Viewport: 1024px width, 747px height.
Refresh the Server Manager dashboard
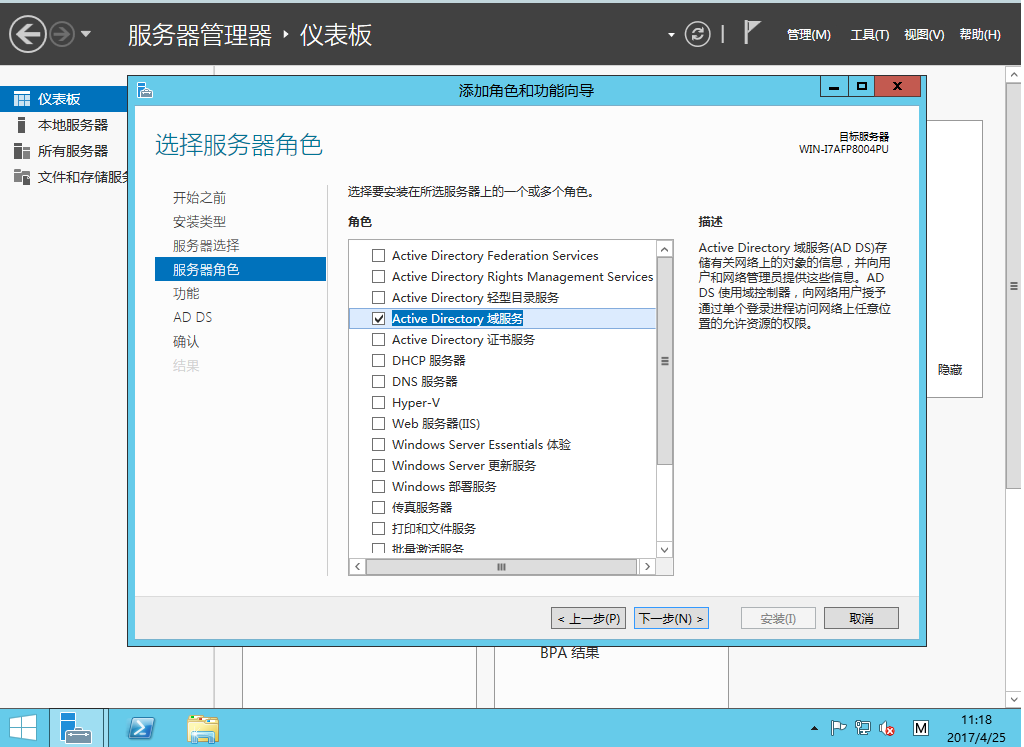click(697, 34)
